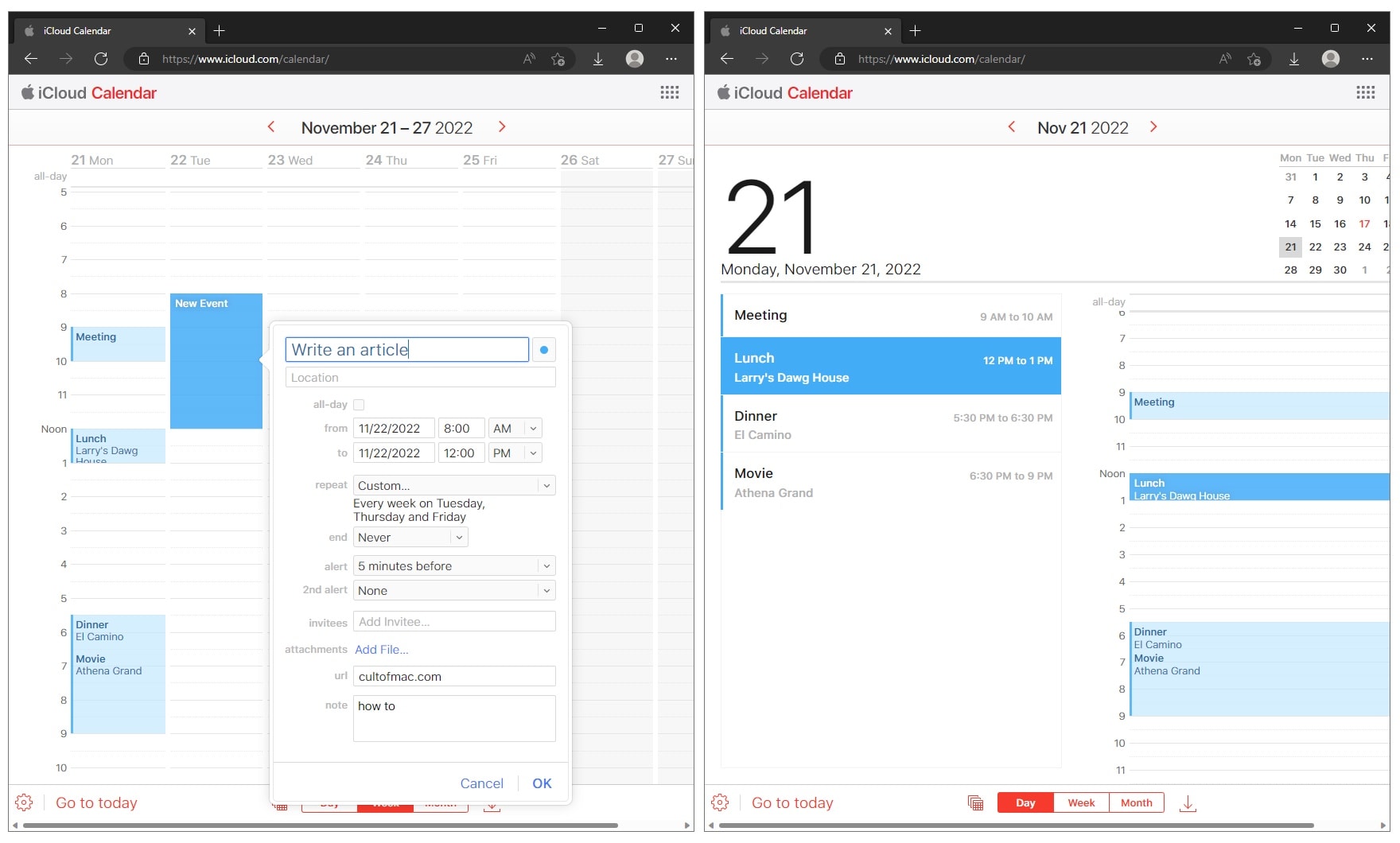Go to previous day in right window

point(1011,127)
